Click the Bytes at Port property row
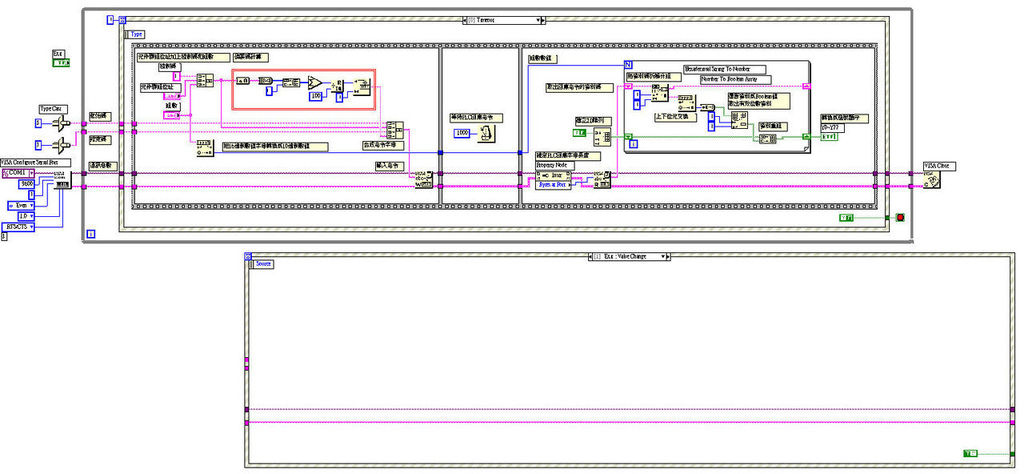The image size is (1024, 474). coord(553,185)
